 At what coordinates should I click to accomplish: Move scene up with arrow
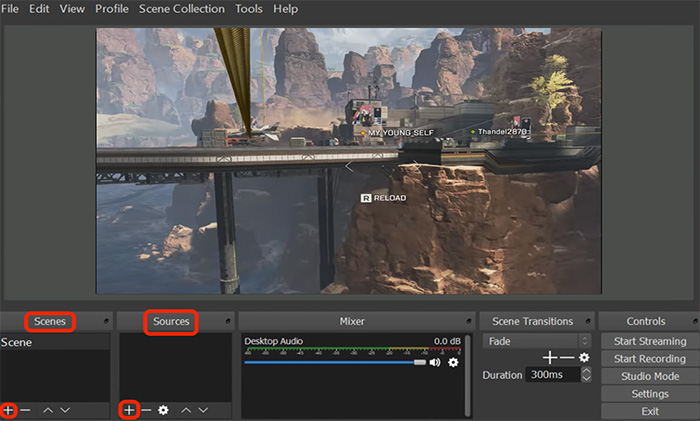tap(48, 410)
